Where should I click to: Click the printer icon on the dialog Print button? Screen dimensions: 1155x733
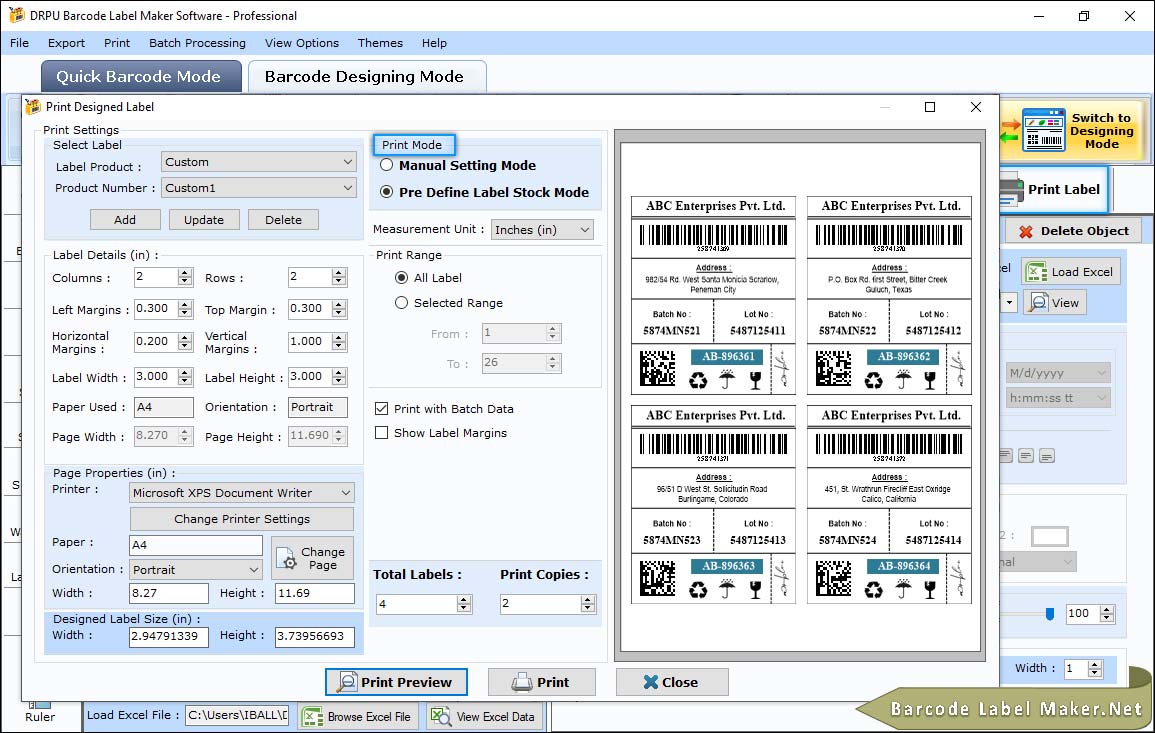pyautogui.click(x=522, y=682)
